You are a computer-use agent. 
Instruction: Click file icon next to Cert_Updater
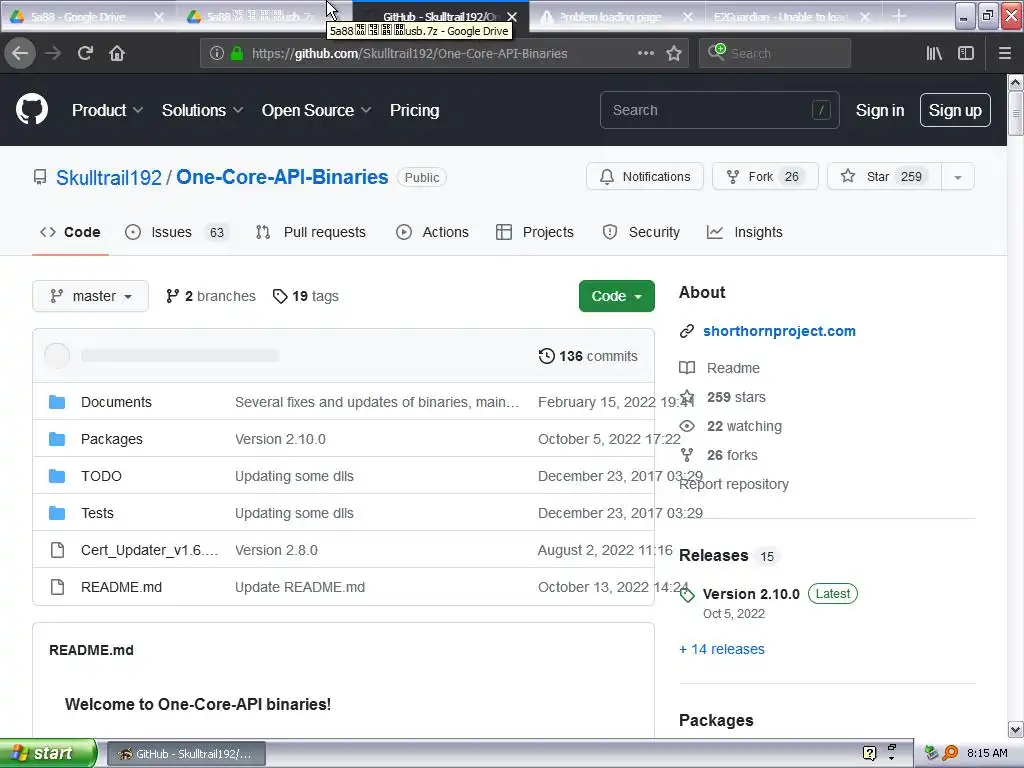57,550
